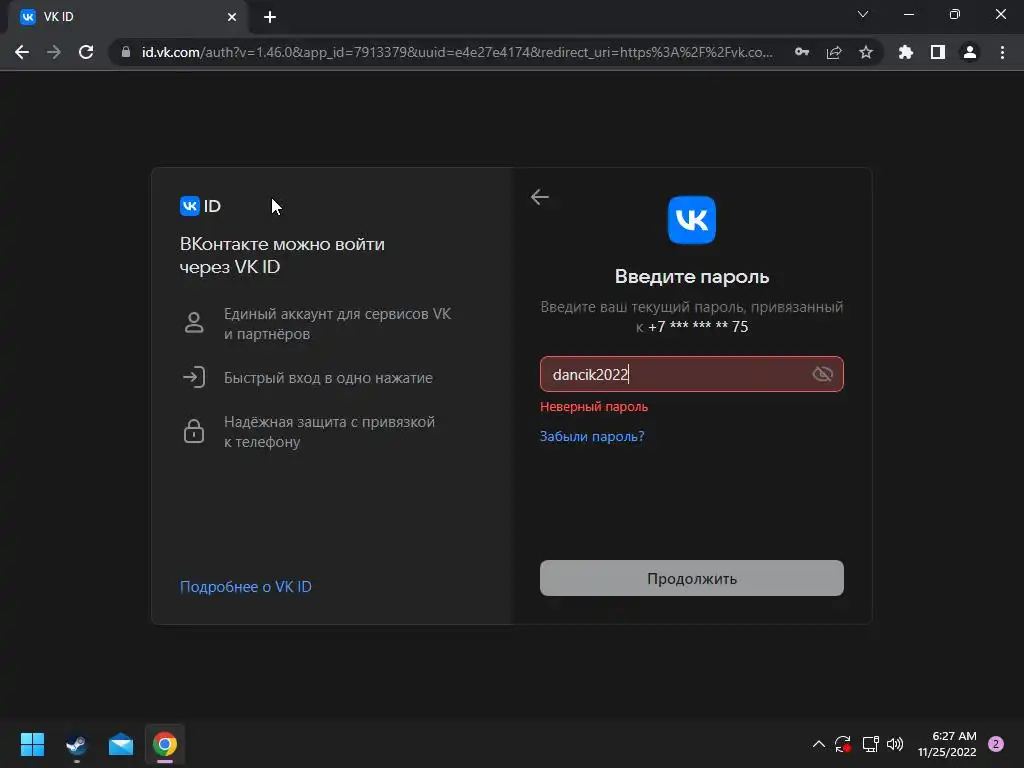This screenshot has height=768, width=1024.
Task: Open the notifications badge
Action: point(996,744)
